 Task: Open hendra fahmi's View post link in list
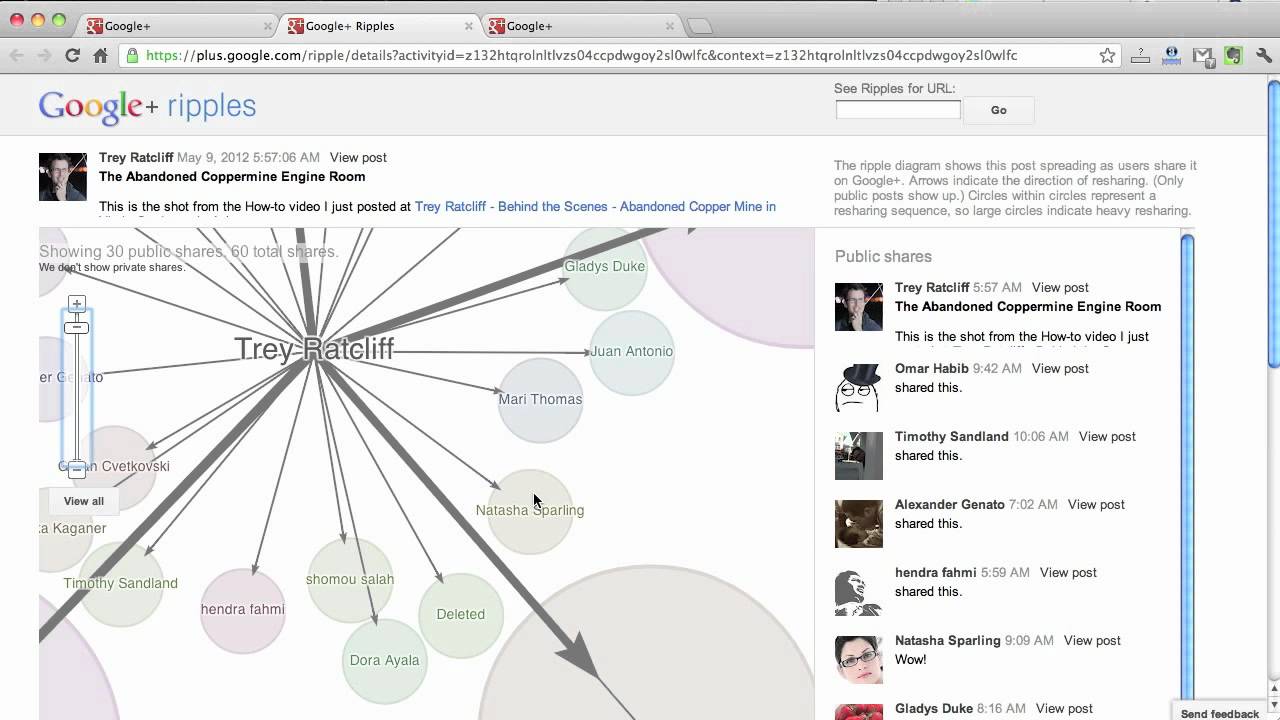click(x=1068, y=573)
